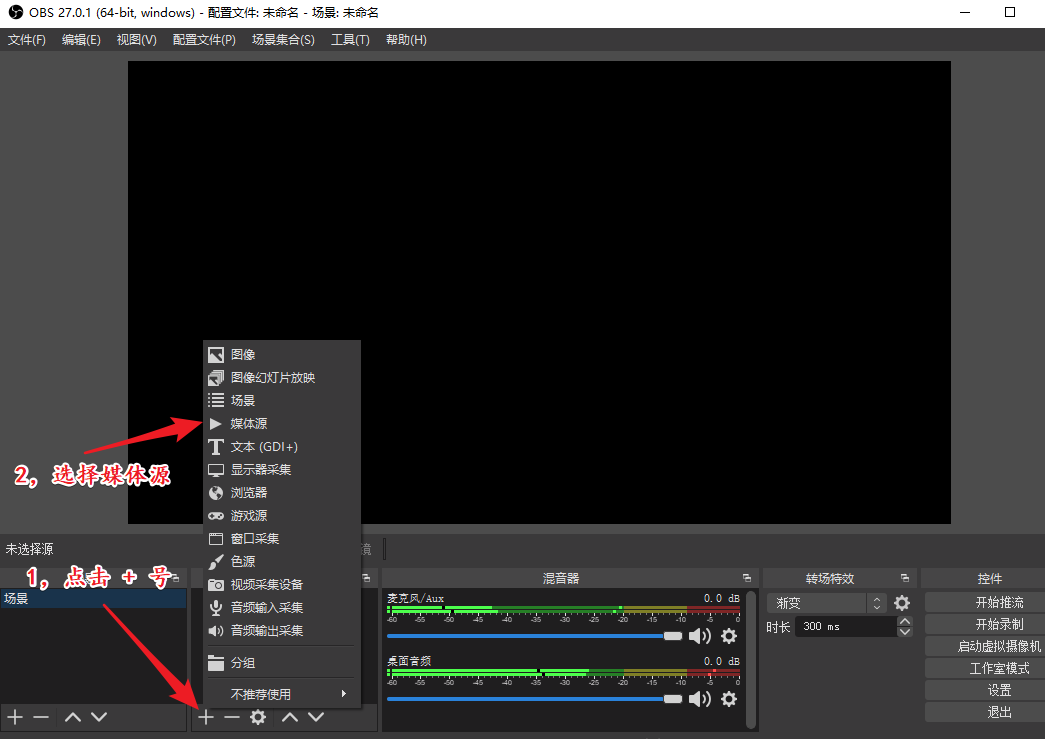This screenshot has width=1045, height=739.
Task: Open 麦克风/Aux audio settings gear
Action: [729, 636]
